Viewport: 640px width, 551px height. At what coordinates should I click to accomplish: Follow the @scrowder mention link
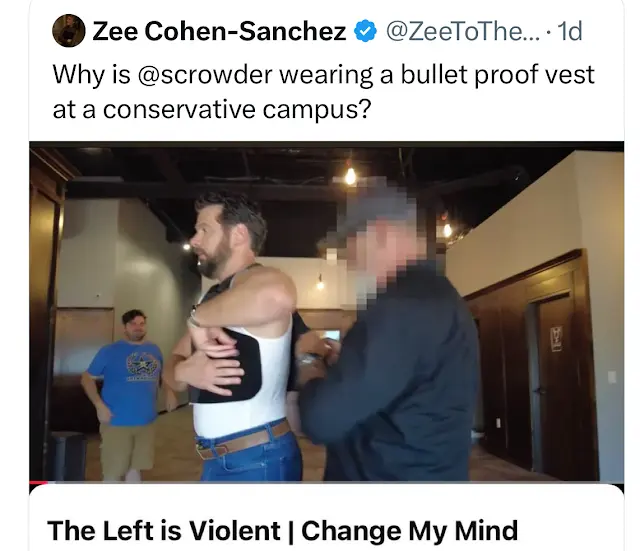[205, 75]
